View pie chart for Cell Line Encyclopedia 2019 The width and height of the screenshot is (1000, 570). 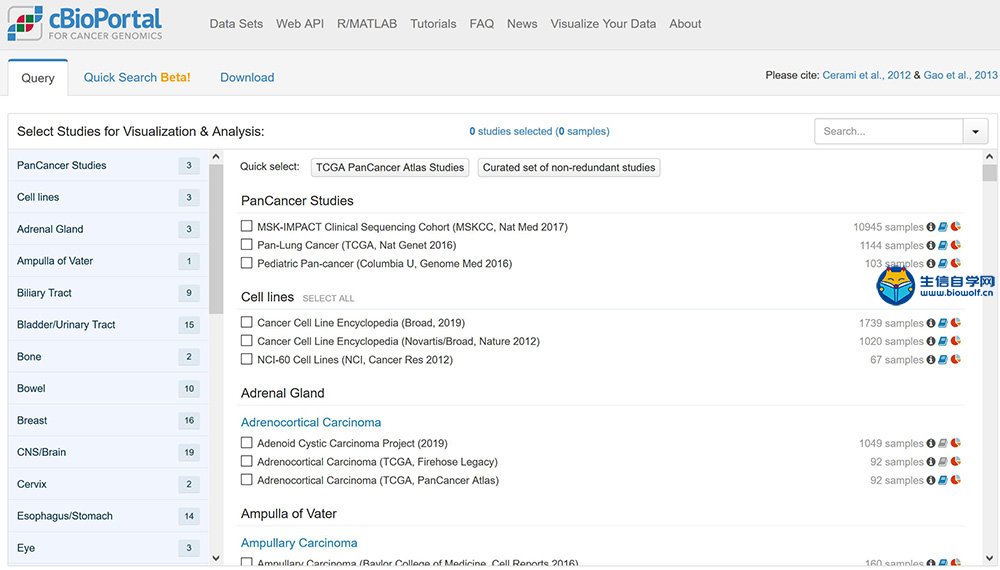point(955,323)
